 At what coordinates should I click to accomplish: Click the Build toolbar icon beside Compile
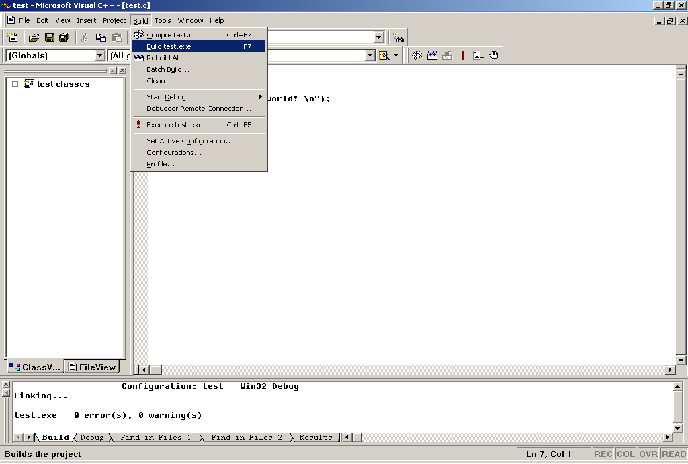[432, 55]
